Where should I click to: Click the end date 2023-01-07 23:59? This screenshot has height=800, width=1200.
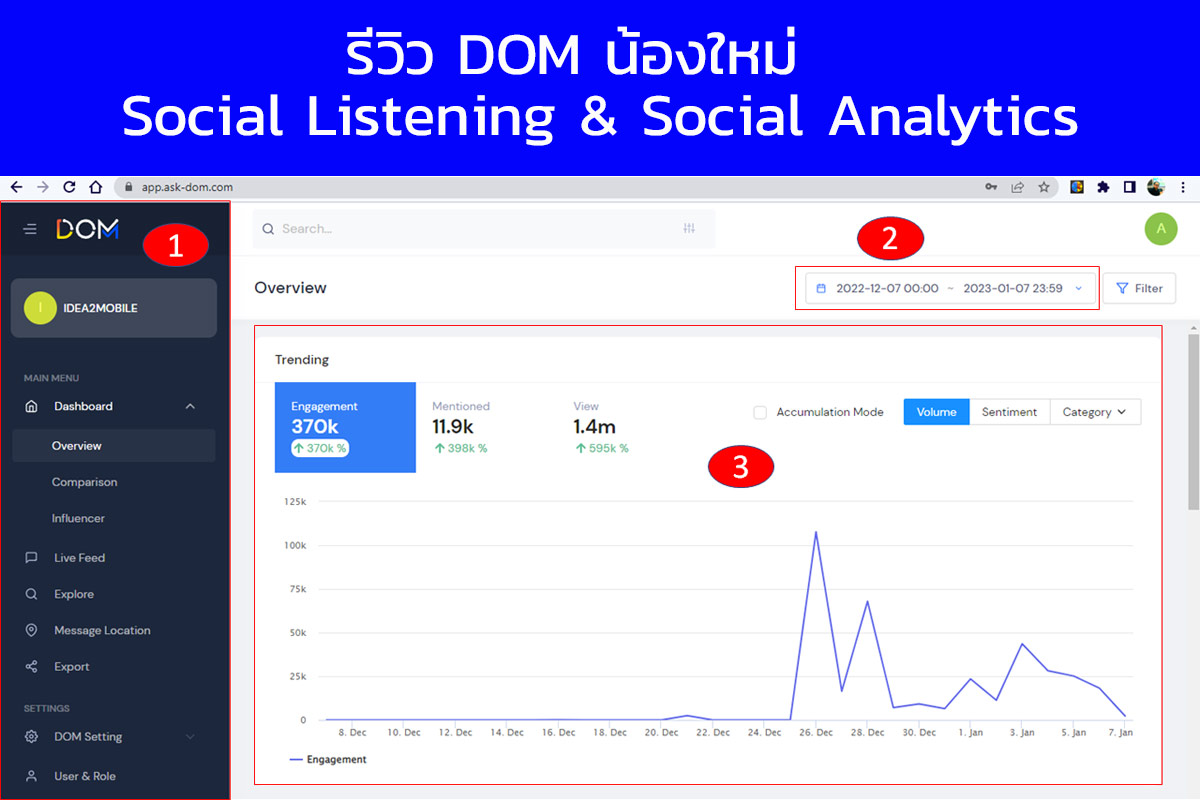tap(1013, 288)
